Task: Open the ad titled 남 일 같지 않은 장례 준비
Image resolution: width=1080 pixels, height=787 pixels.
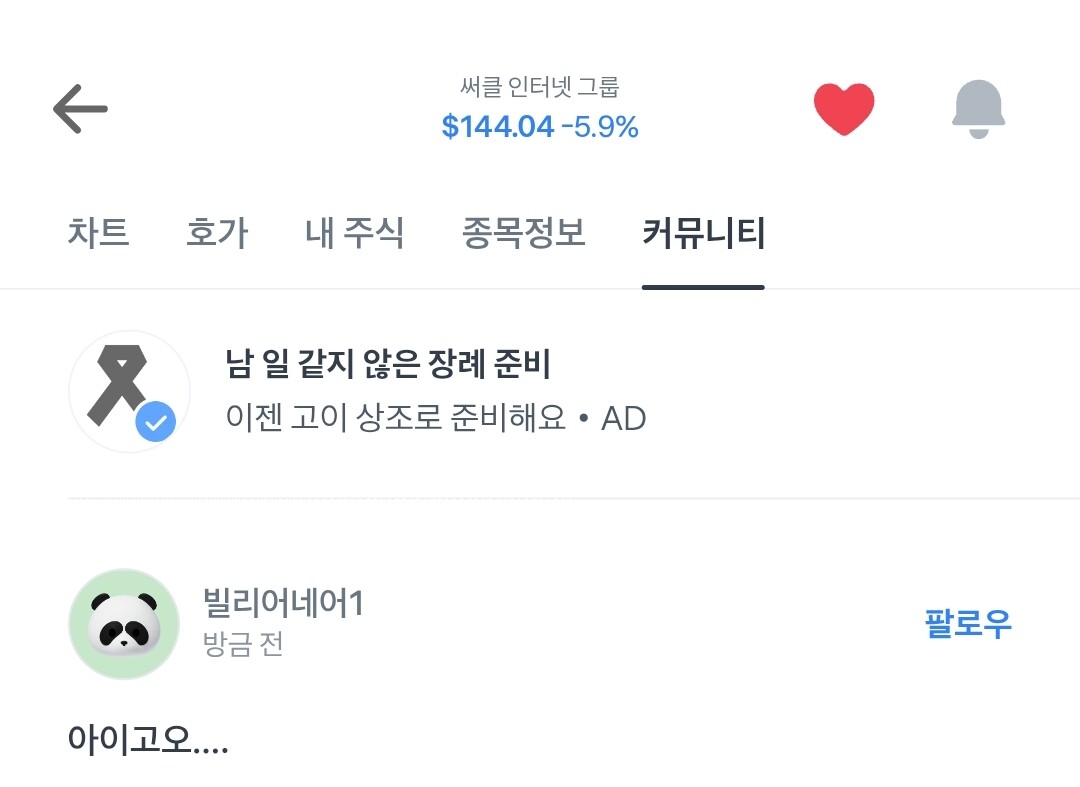Action: pos(388,365)
